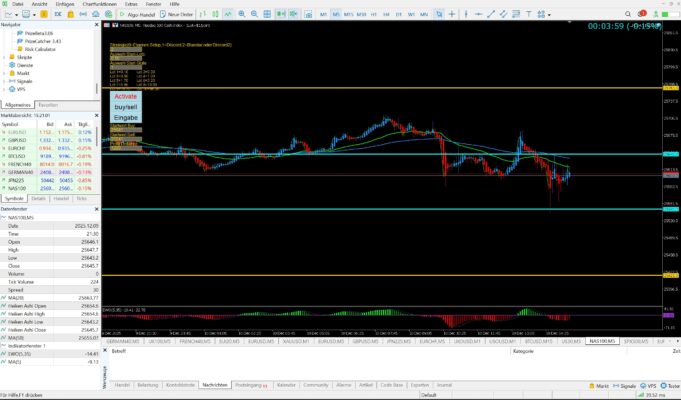
Task: Open the indicators list icon
Action: point(308,14)
